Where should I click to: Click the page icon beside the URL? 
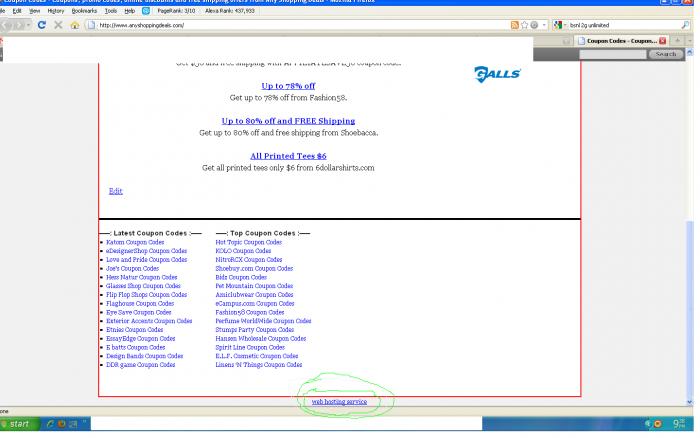click(x=92, y=25)
